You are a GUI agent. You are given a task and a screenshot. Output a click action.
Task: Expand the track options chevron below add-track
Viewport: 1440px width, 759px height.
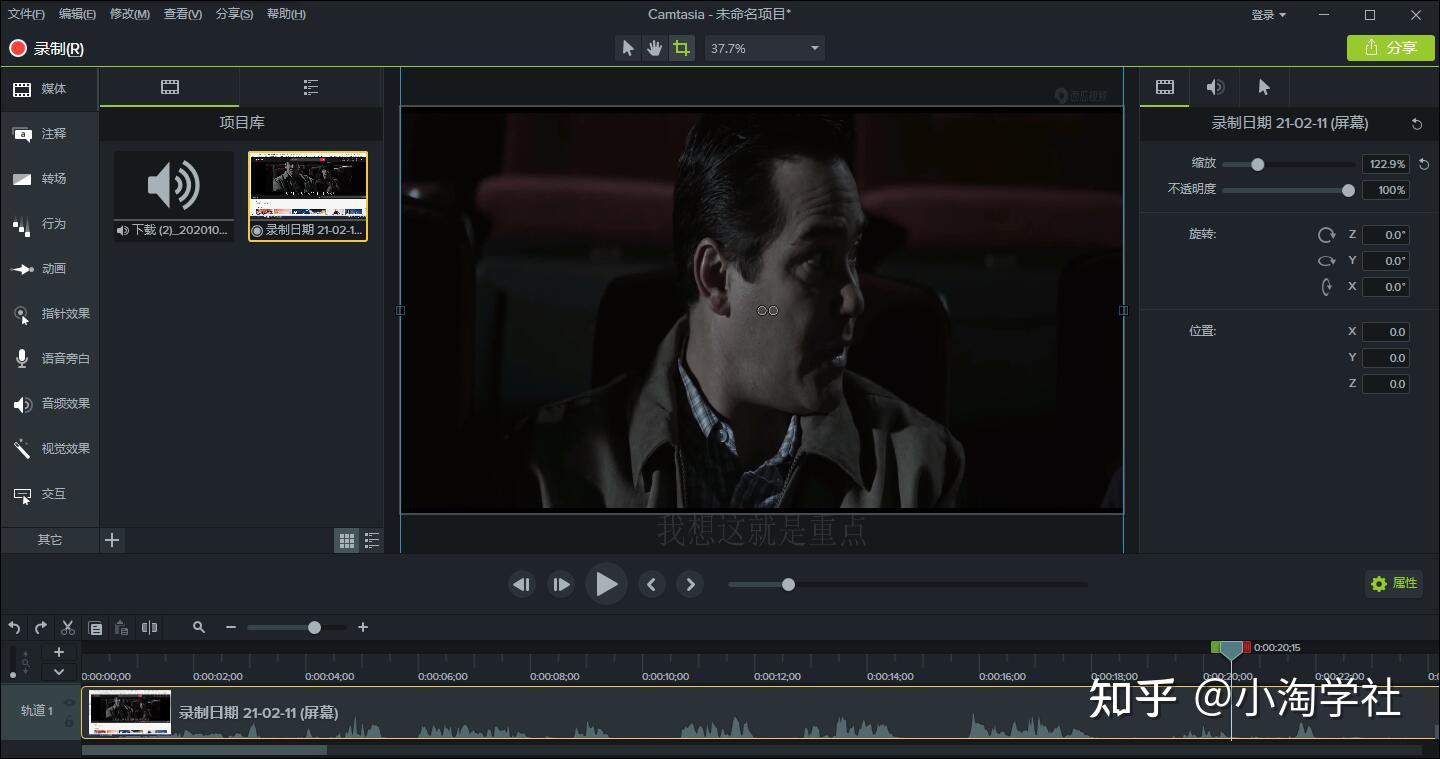click(x=58, y=672)
